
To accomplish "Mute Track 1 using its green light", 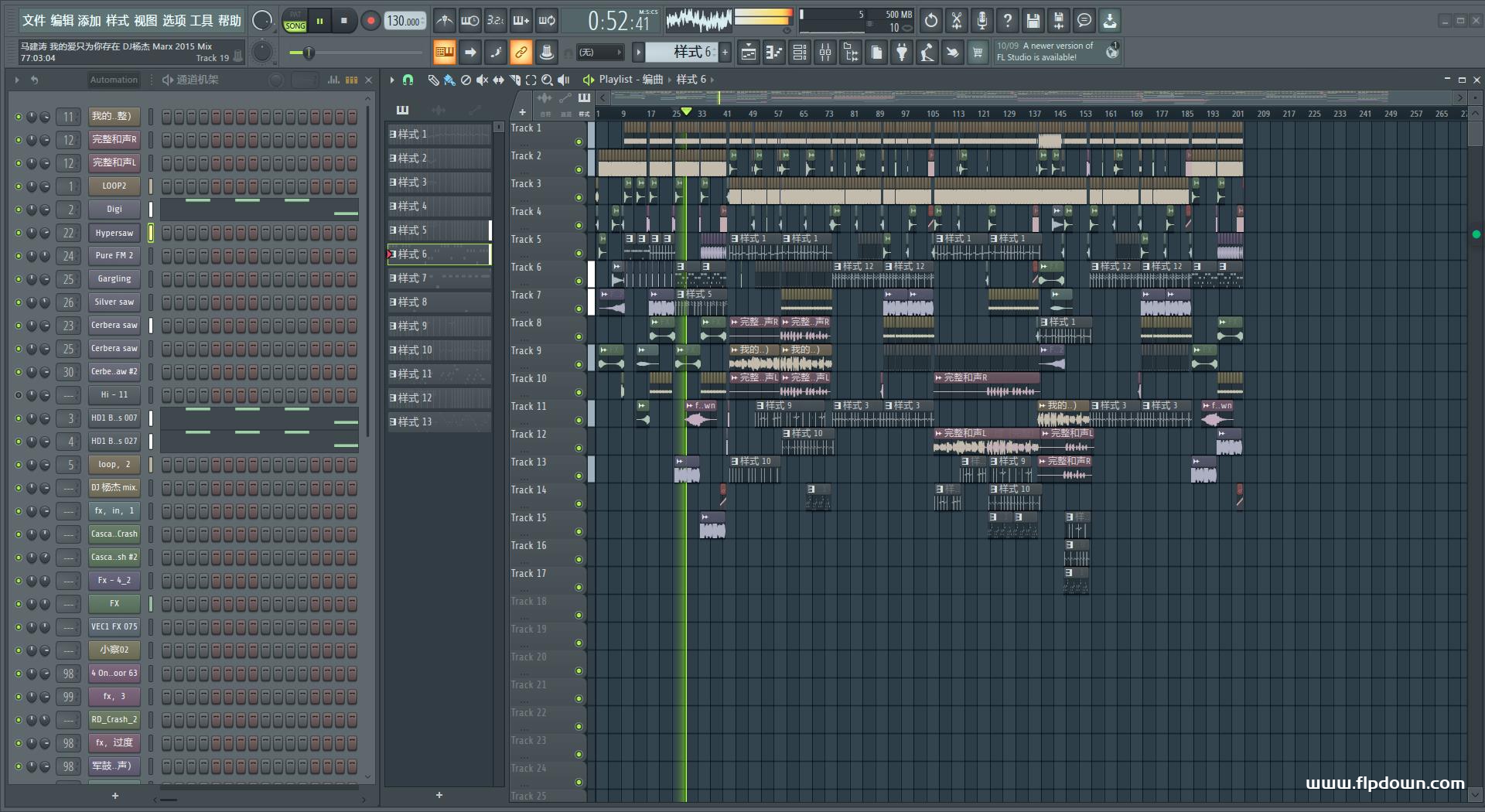I will point(579,142).
